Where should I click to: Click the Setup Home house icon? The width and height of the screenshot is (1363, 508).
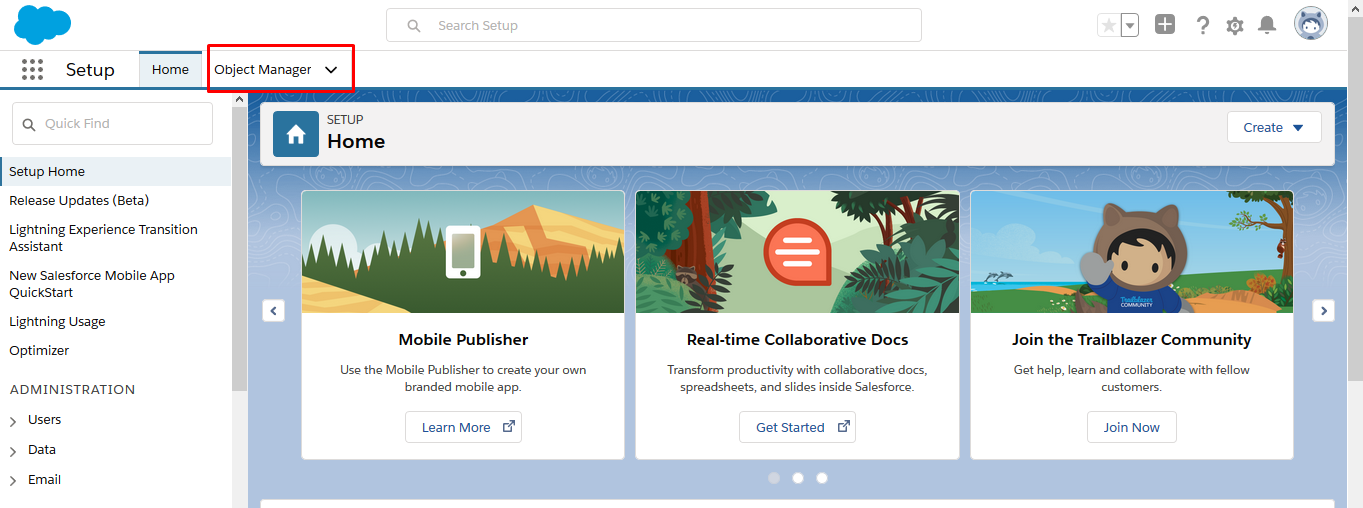tap(296, 134)
